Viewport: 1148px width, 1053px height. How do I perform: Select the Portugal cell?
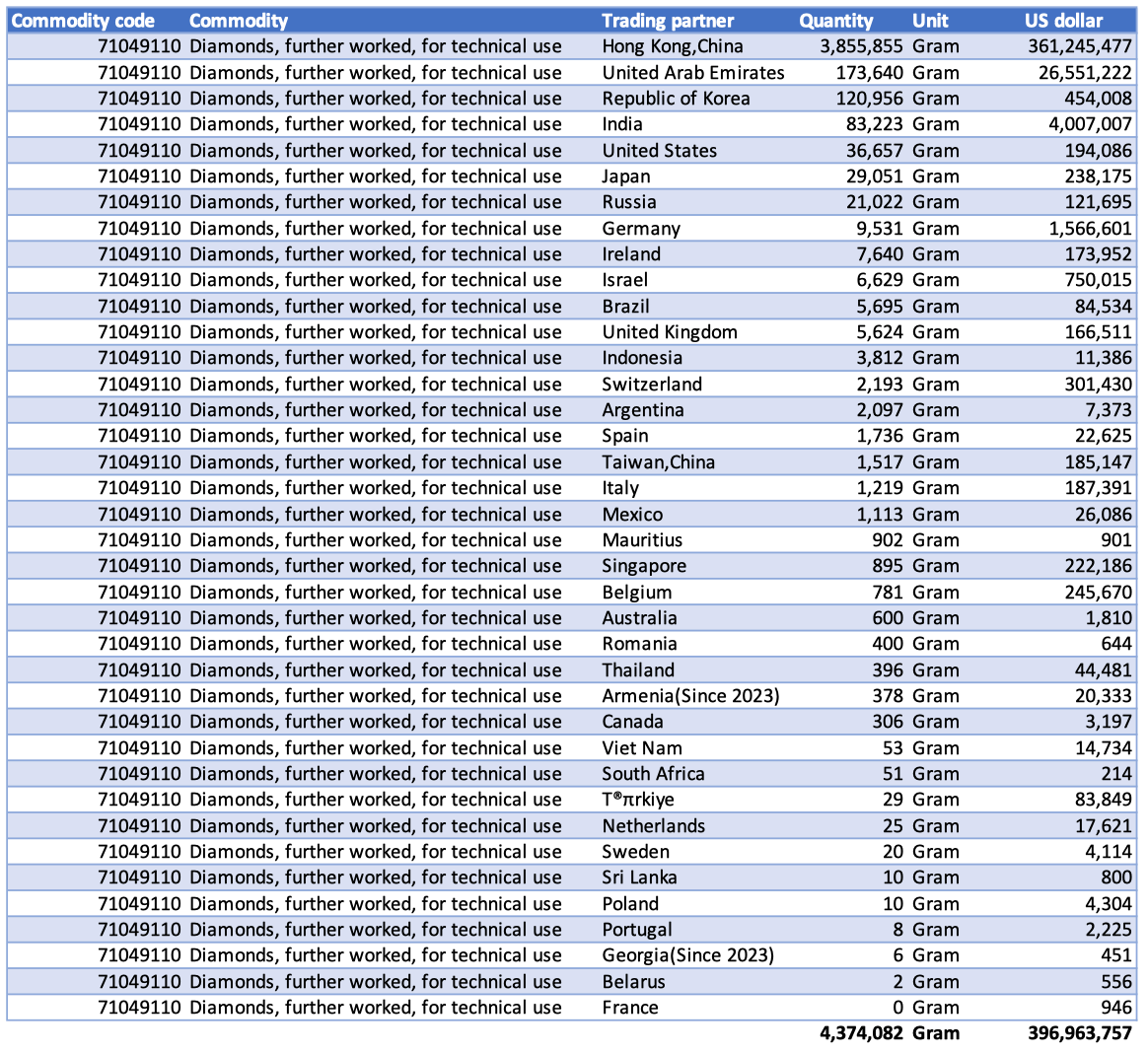pyautogui.click(x=637, y=930)
